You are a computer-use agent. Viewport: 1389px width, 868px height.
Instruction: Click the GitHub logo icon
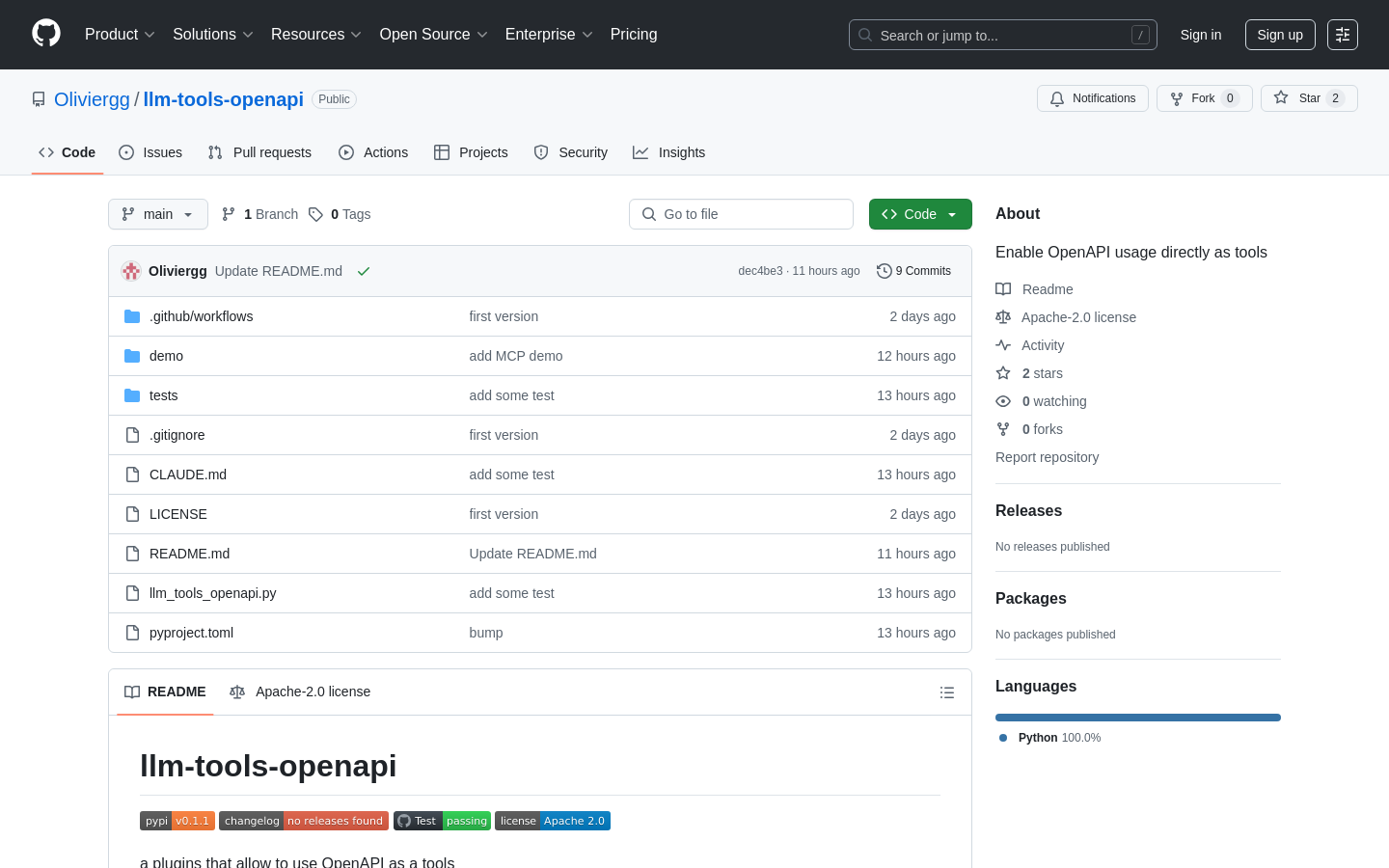tap(46, 34)
